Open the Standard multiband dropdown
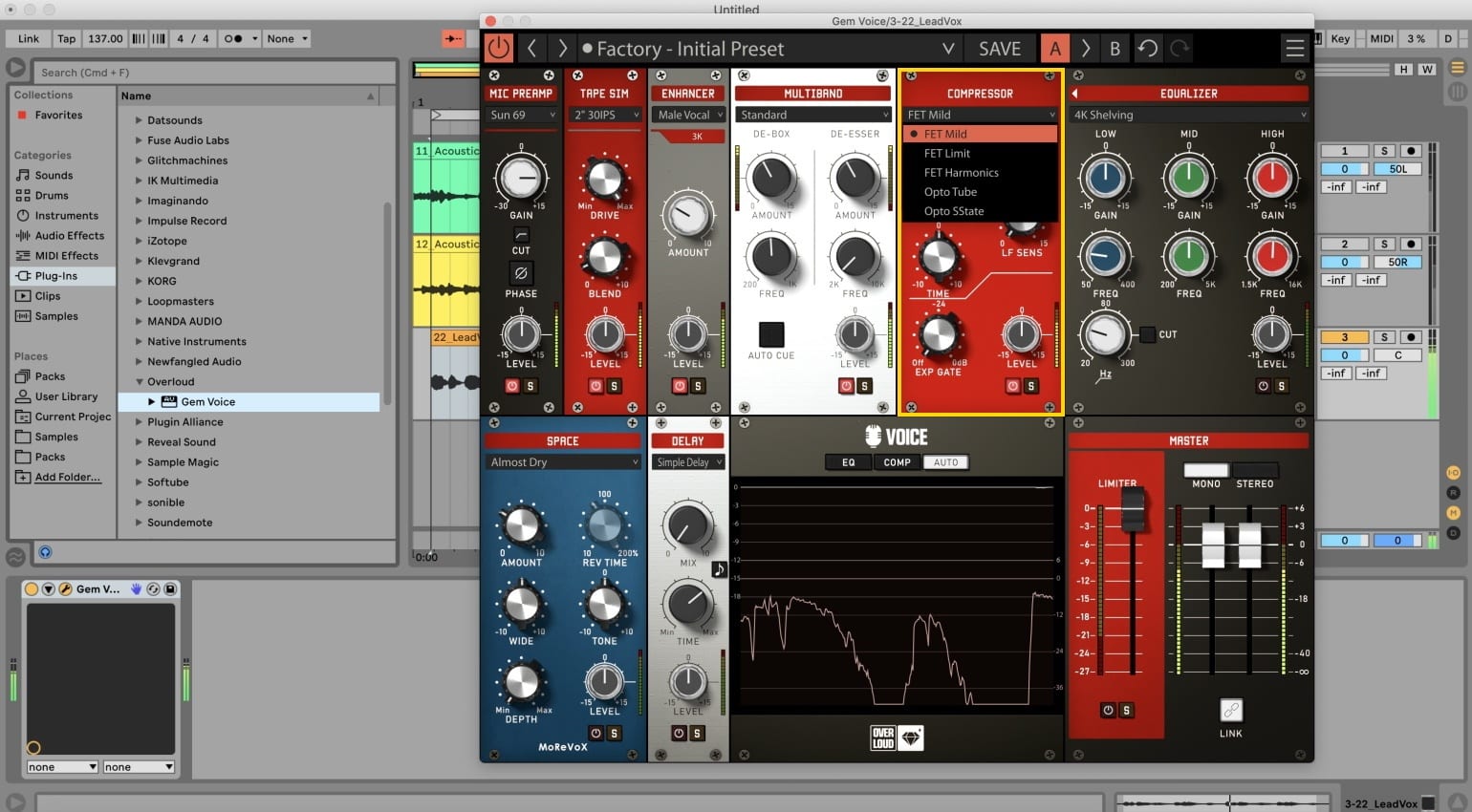The width and height of the screenshot is (1472, 812). pyautogui.click(x=813, y=115)
